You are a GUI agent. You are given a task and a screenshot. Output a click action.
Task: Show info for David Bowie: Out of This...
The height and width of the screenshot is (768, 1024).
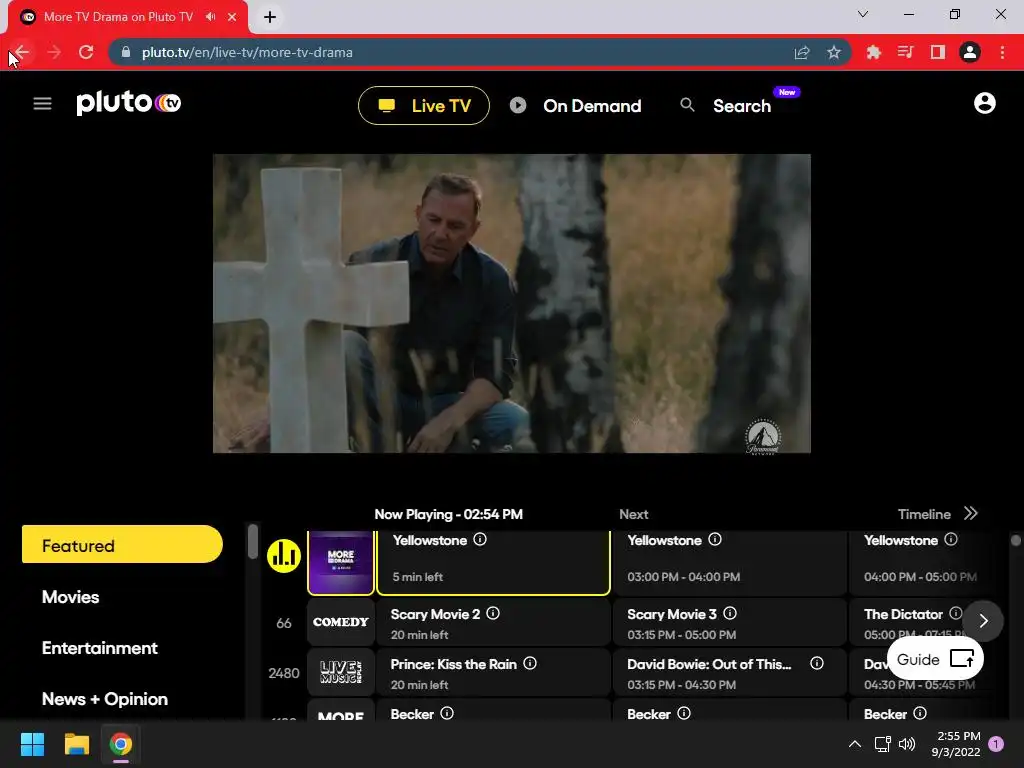[816, 664]
